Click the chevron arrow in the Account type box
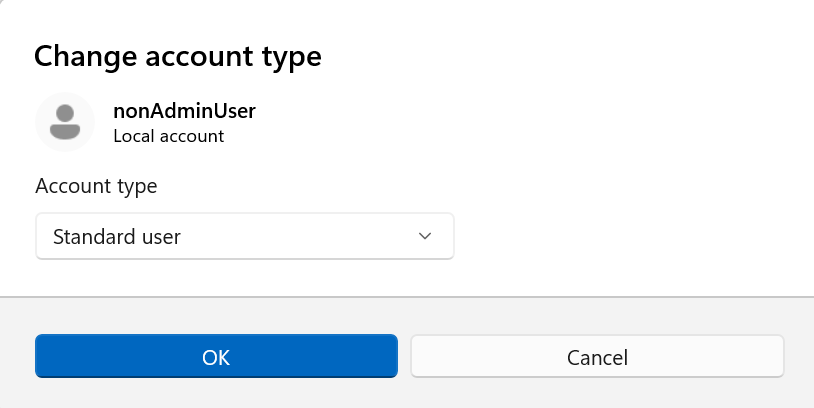Screen dimensions: 814x408 click(x=425, y=236)
